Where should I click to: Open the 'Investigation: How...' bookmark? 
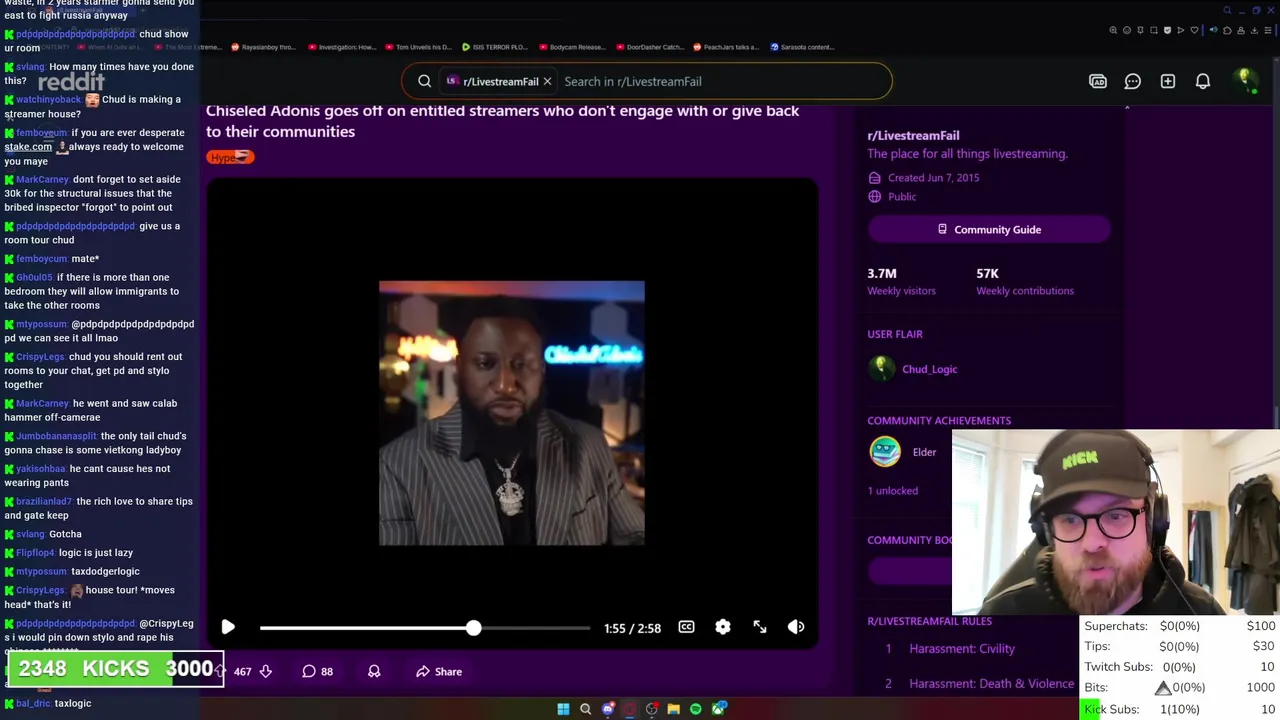[342, 47]
